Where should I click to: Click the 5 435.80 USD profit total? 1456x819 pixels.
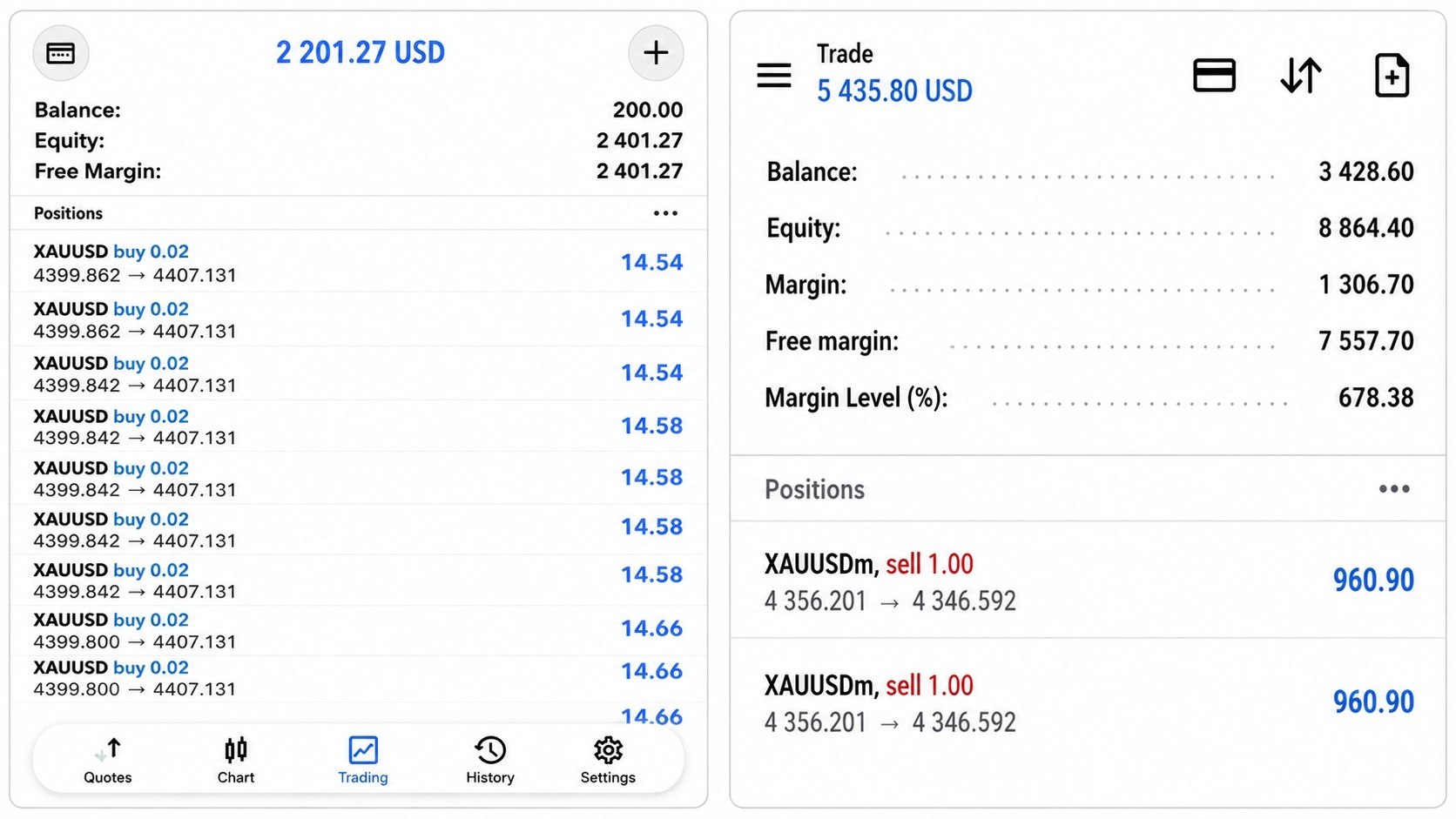point(894,91)
